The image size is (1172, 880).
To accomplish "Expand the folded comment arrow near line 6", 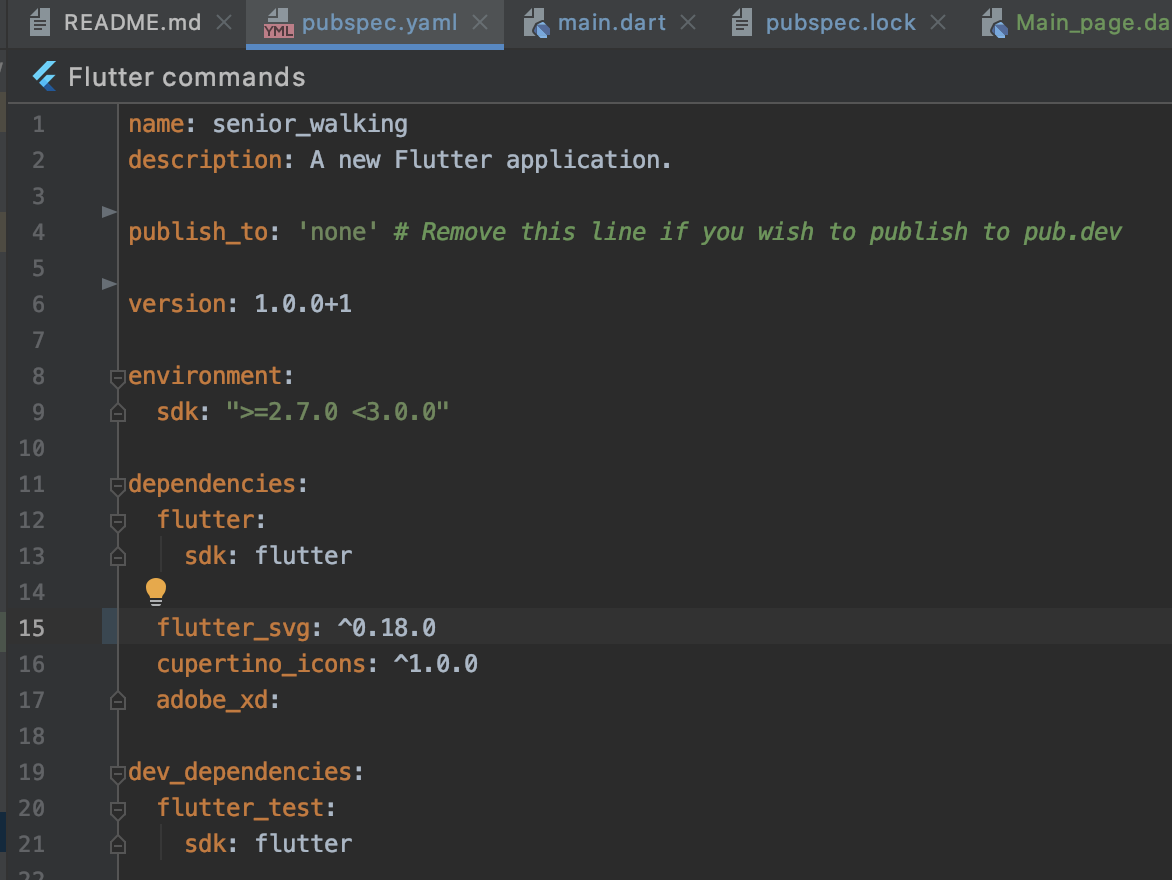I will 109,283.
